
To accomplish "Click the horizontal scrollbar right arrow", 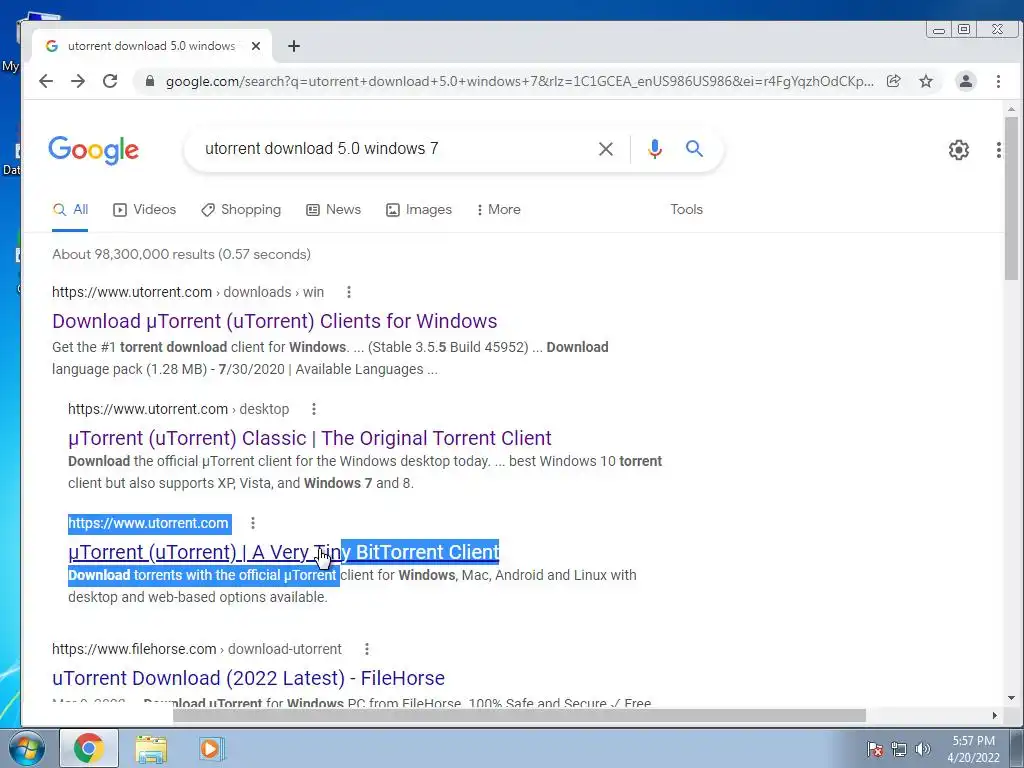I will pos(994,715).
